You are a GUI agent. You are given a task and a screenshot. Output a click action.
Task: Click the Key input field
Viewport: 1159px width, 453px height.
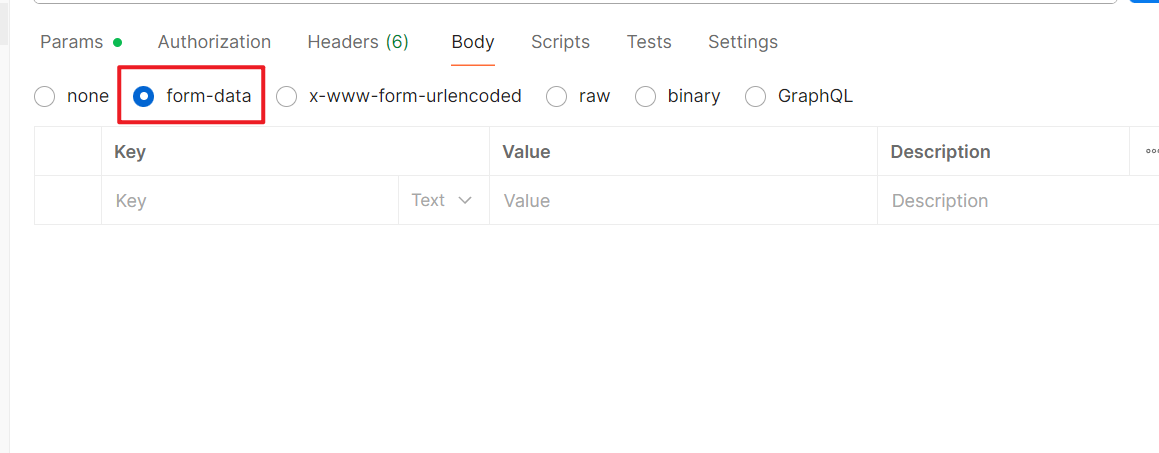250,200
